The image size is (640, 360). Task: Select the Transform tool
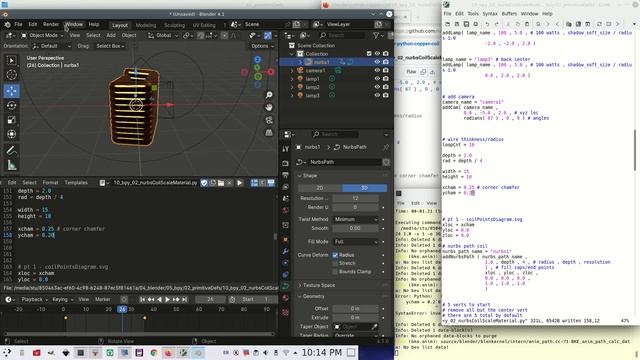click(11, 134)
